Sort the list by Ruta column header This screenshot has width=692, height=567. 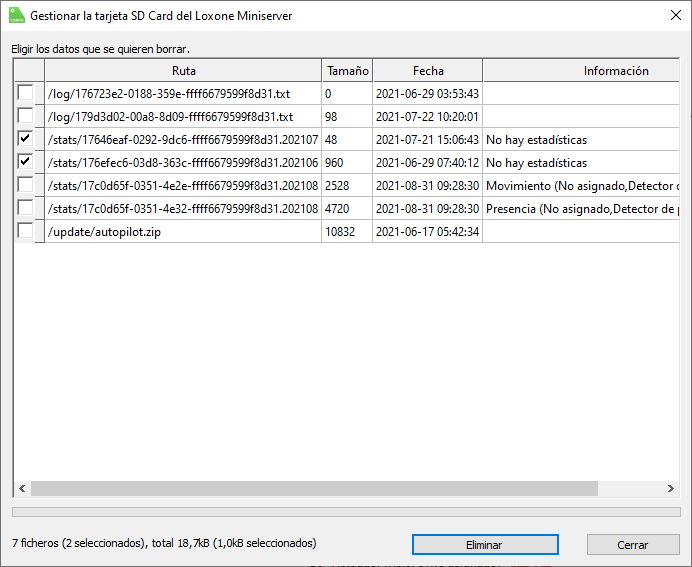183,70
